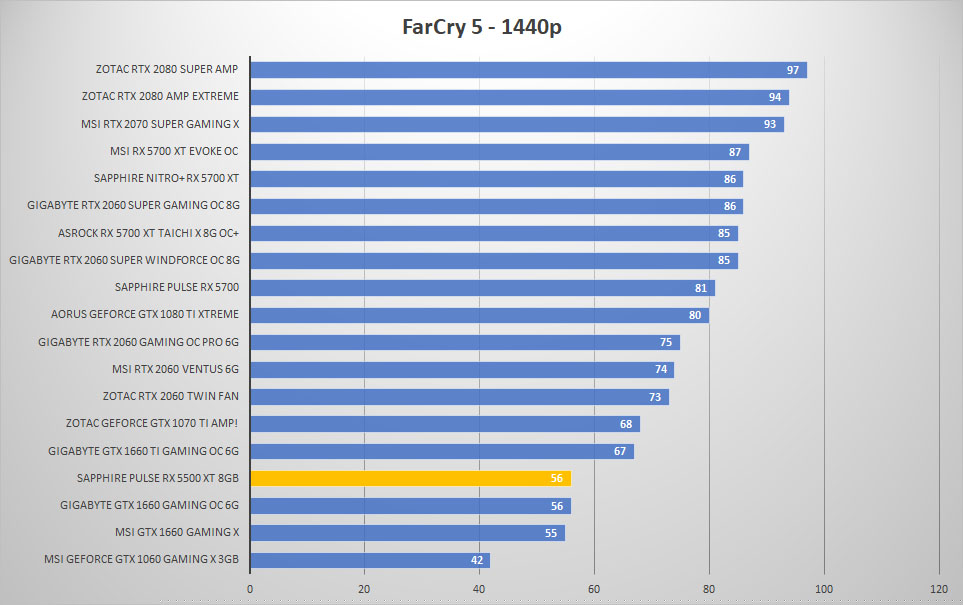Viewport: 963px width, 605px height.
Task: Click the 68 data value
Action: pyautogui.click(x=626, y=424)
